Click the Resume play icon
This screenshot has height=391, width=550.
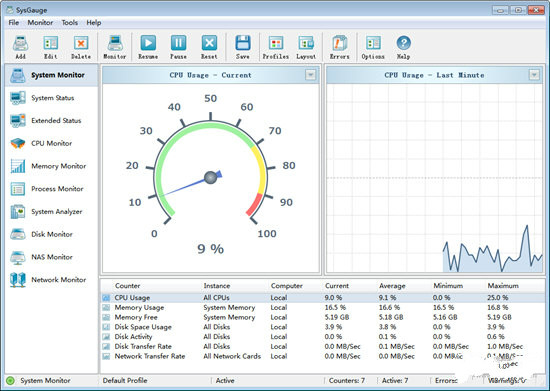click(148, 43)
